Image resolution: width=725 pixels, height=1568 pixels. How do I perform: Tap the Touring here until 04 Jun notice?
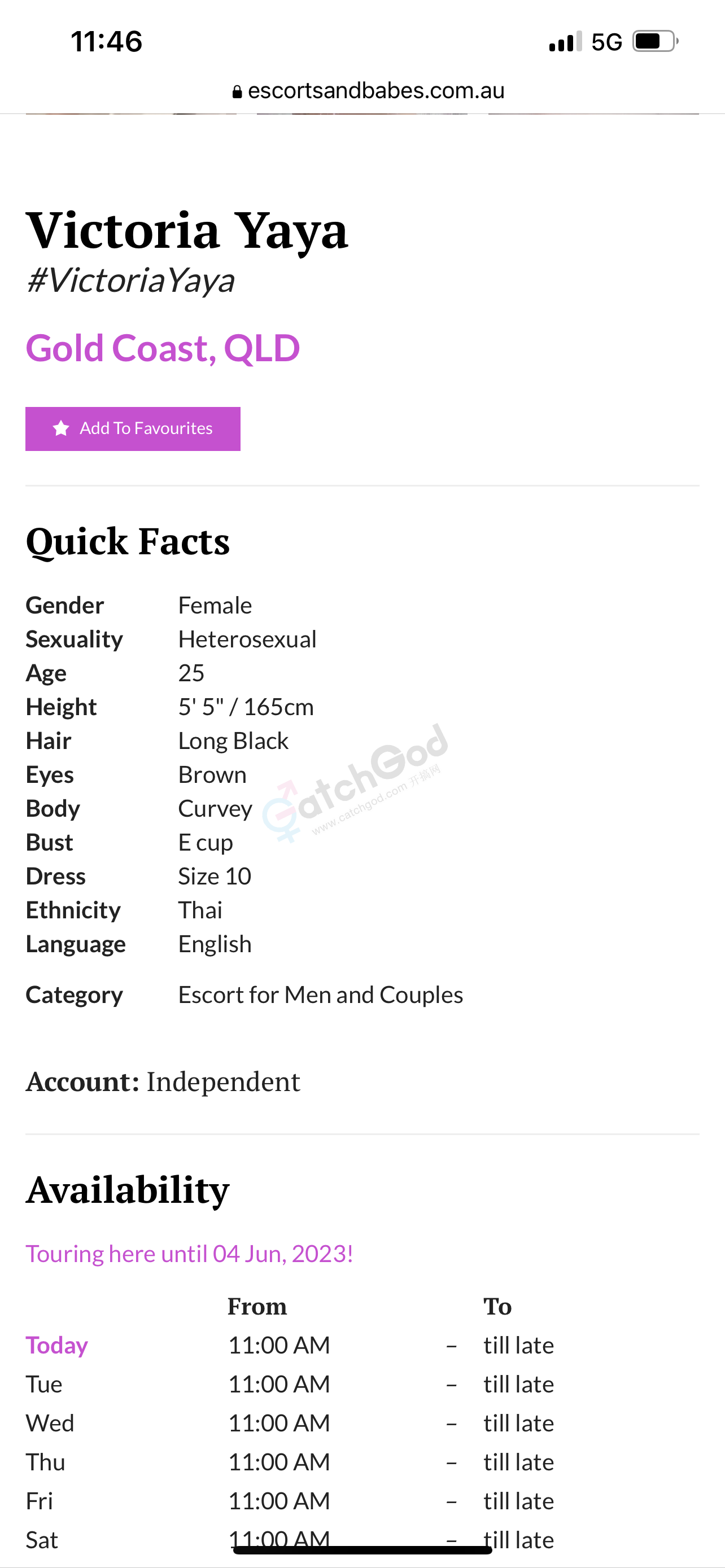pos(189,1253)
